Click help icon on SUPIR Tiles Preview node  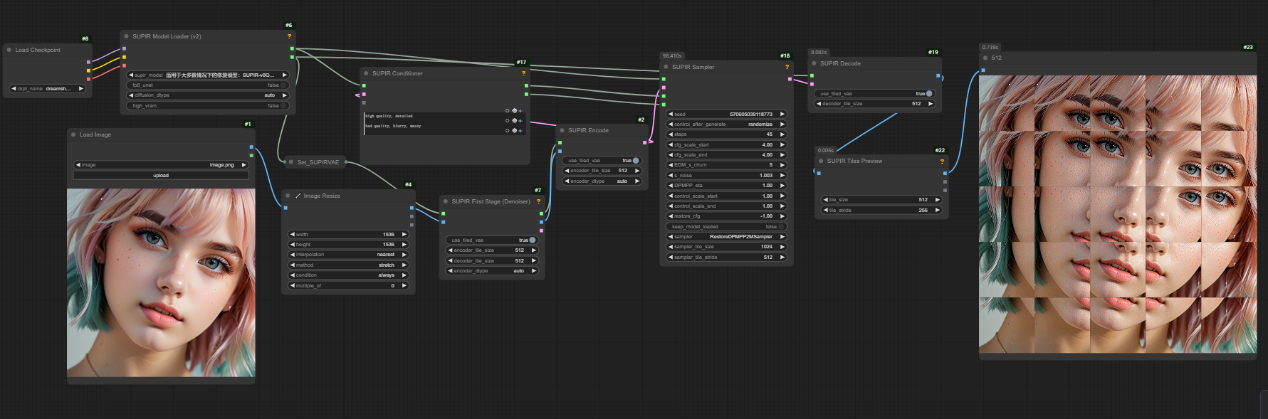point(941,161)
